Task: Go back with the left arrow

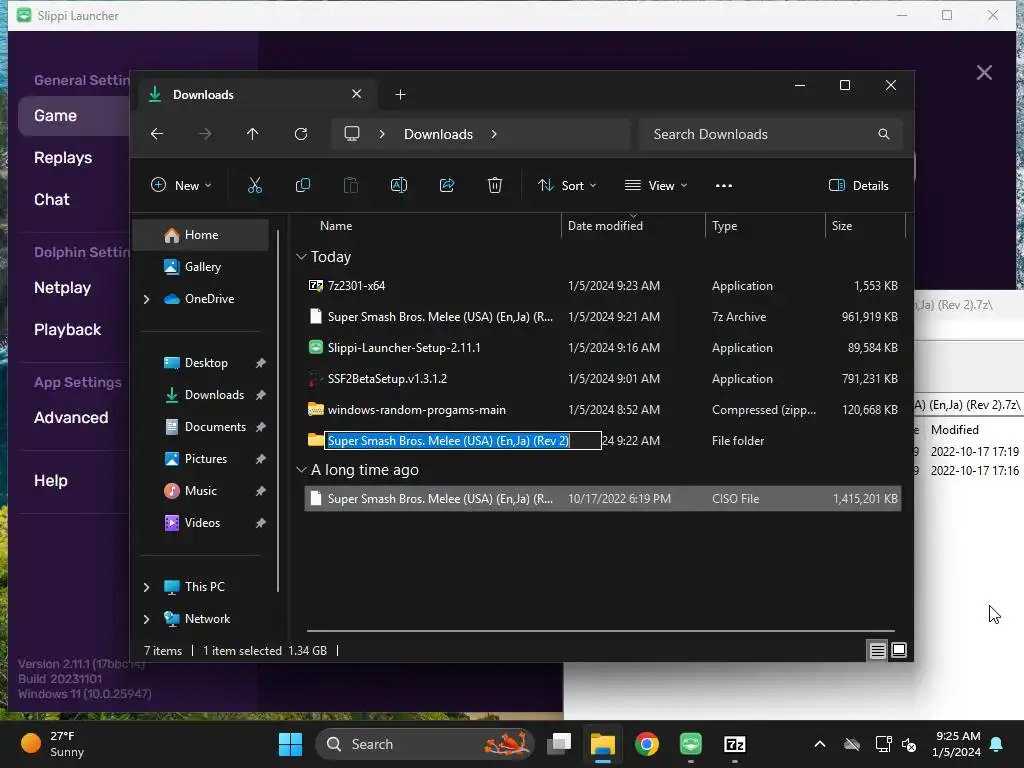Action: coord(157,134)
